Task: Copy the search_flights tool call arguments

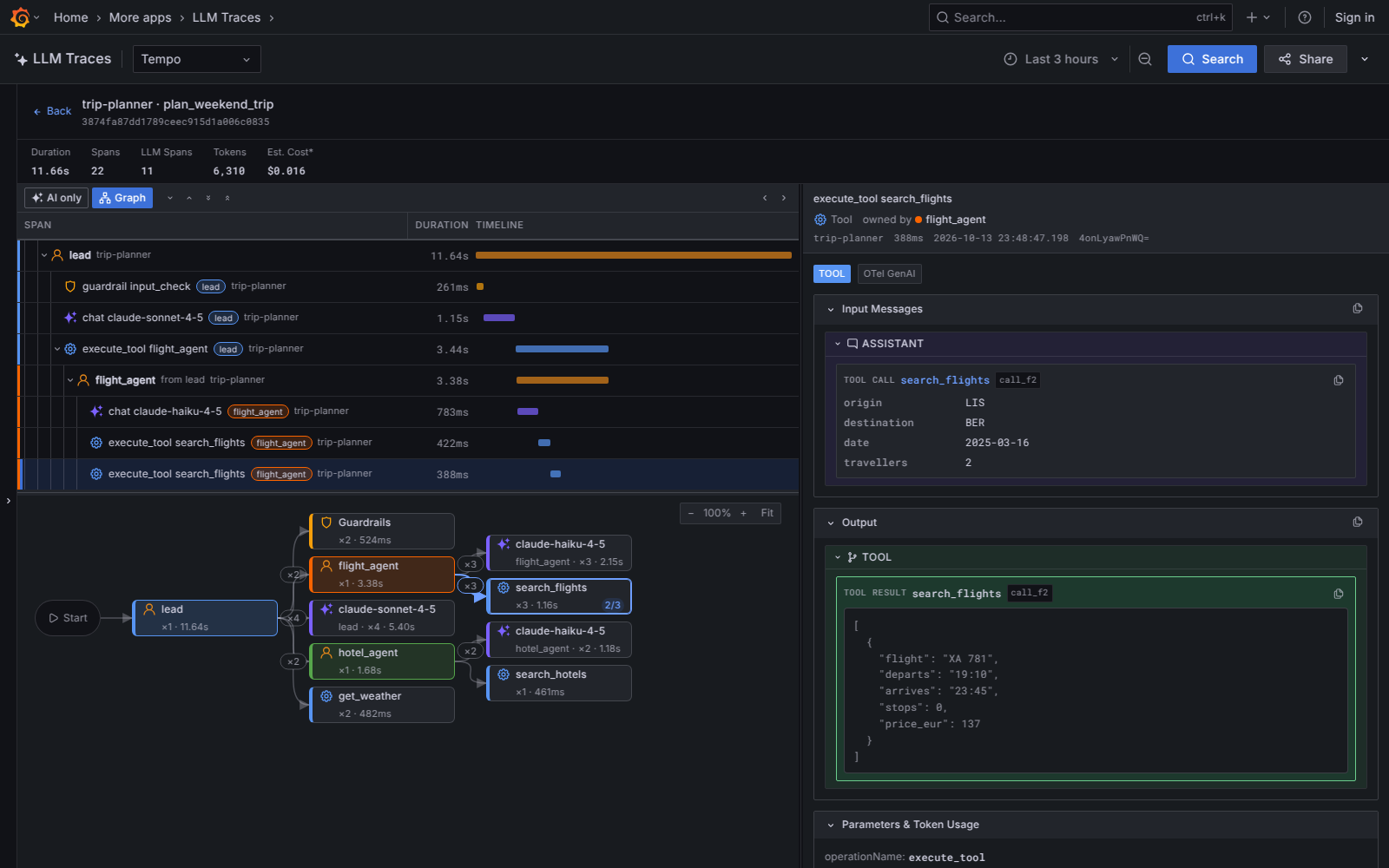Action: pos(1339,380)
